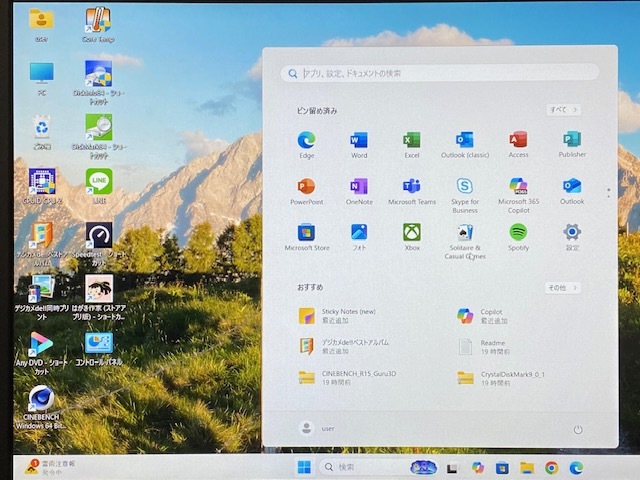640x480 pixels.
Task: Open Outlook (classic) app
Action: (x=465, y=145)
